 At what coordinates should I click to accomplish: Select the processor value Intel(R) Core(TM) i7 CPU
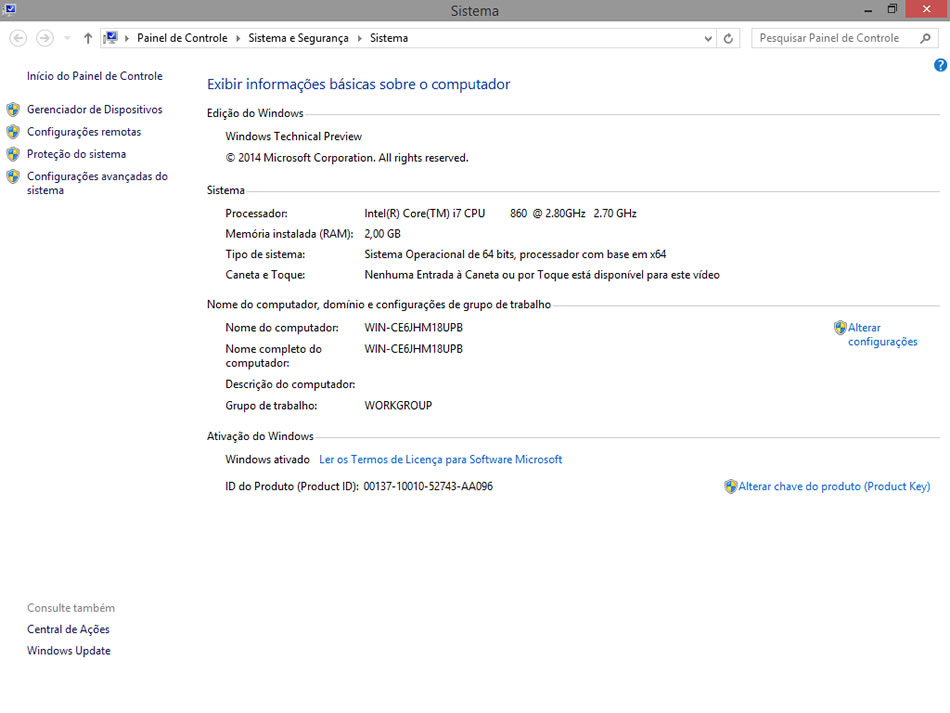[x=425, y=213]
